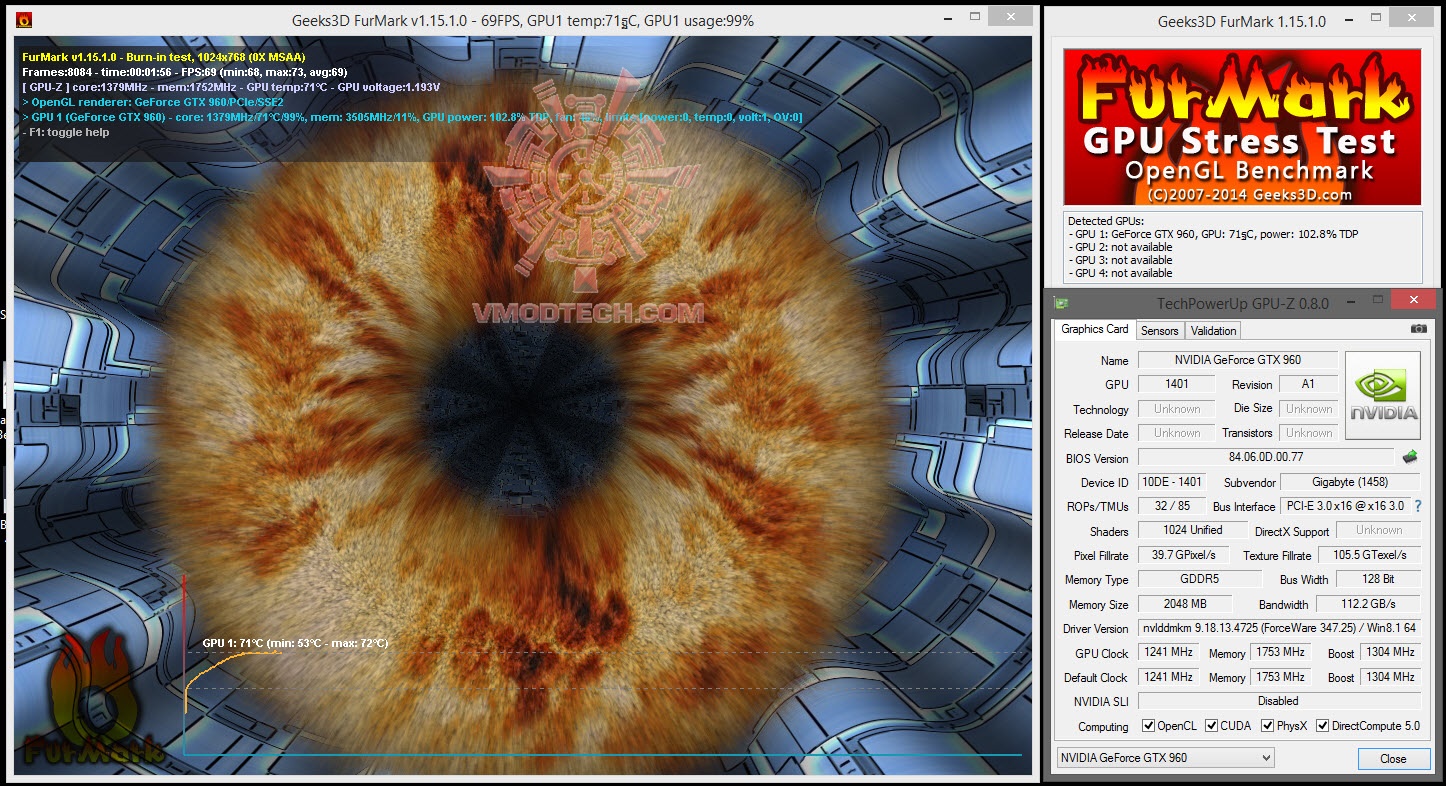The height and width of the screenshot is (786, 1446).
Task: Switch to the Graphics Card tab
Action: click(1094, 329)
